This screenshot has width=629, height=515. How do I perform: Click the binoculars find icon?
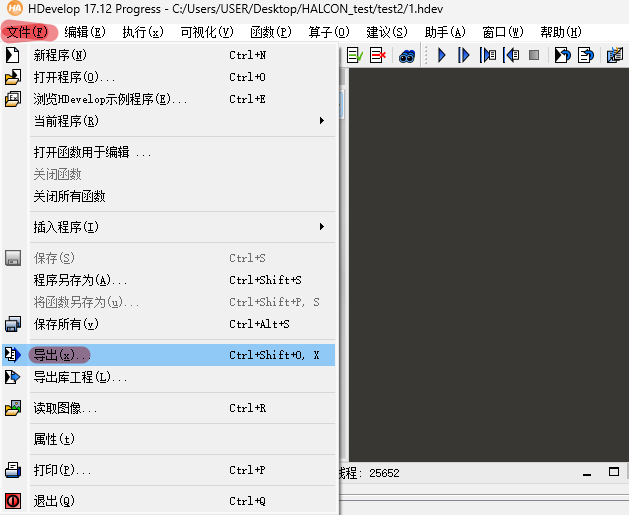[407, 56]
